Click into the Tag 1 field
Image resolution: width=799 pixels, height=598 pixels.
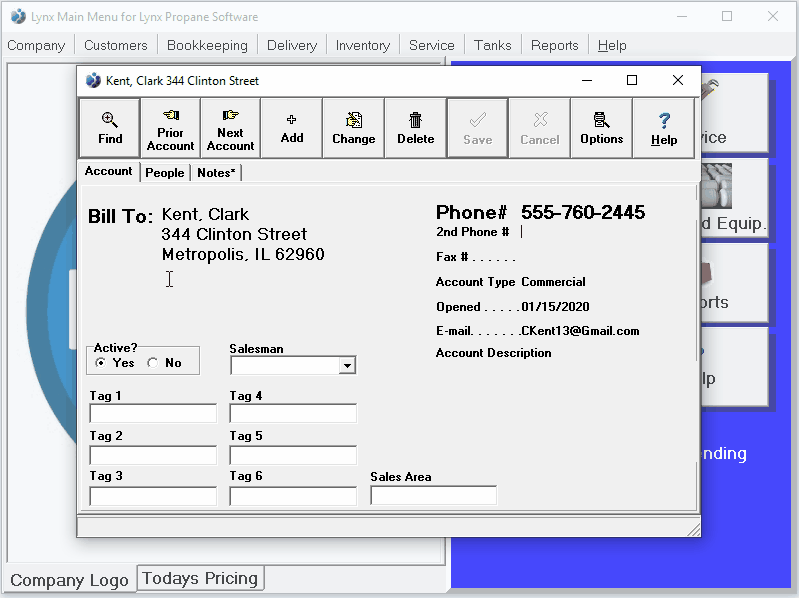pos(153,414)
